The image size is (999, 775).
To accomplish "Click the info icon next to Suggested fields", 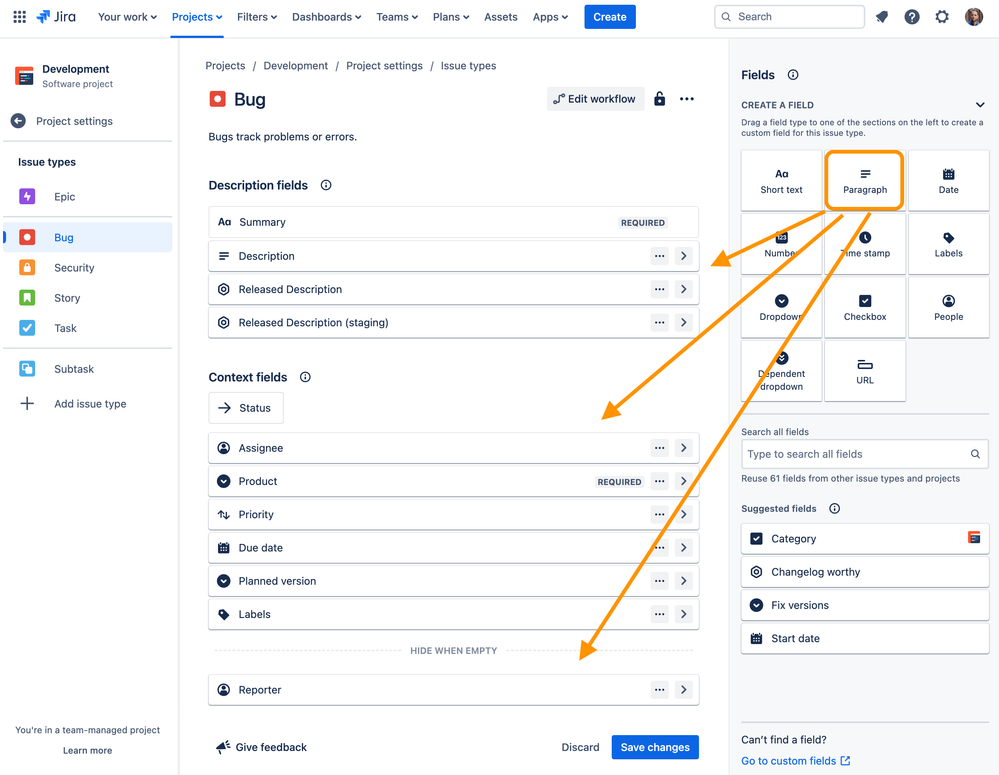I will coord(834,509).
